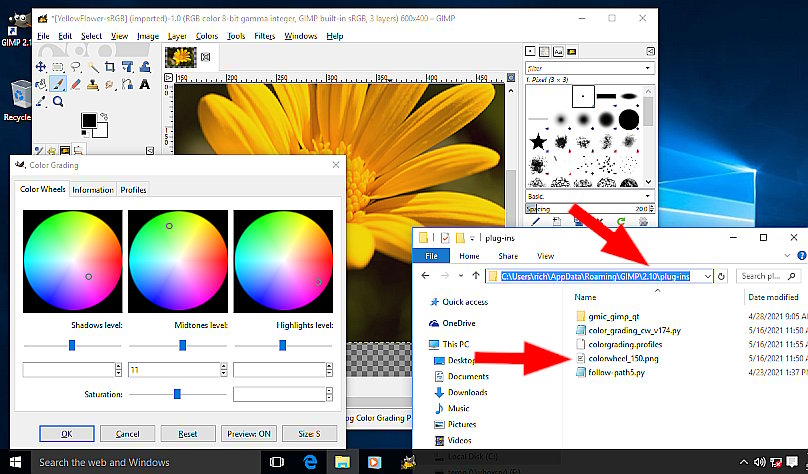The image size is (808, 474).
Task: Open the Document History dockable tab
Action: click(x=572, y=52)
